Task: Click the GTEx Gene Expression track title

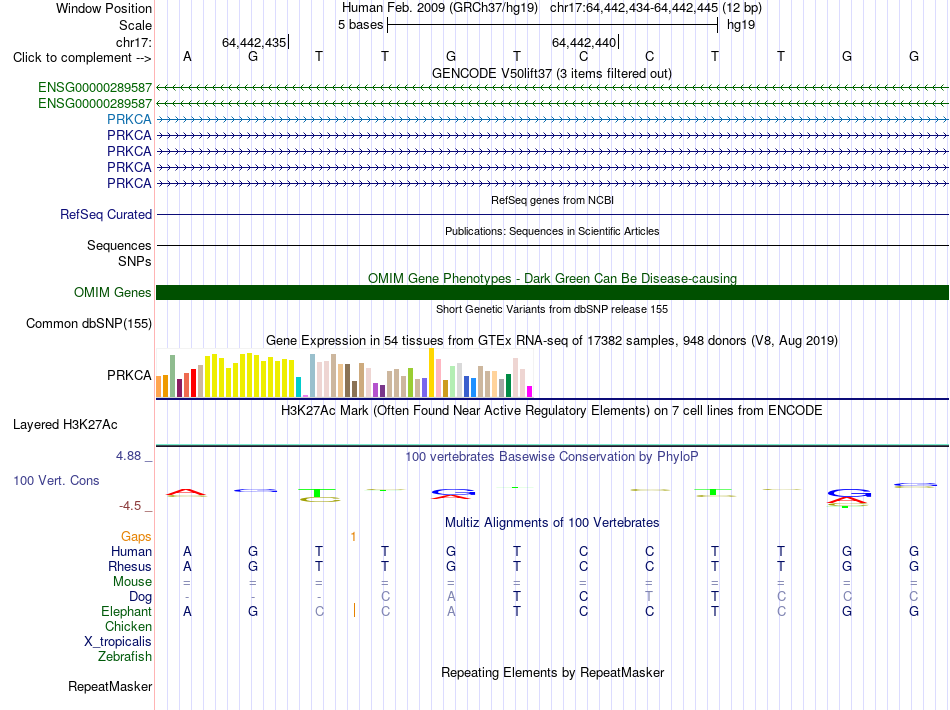Action: click(551, 340)
